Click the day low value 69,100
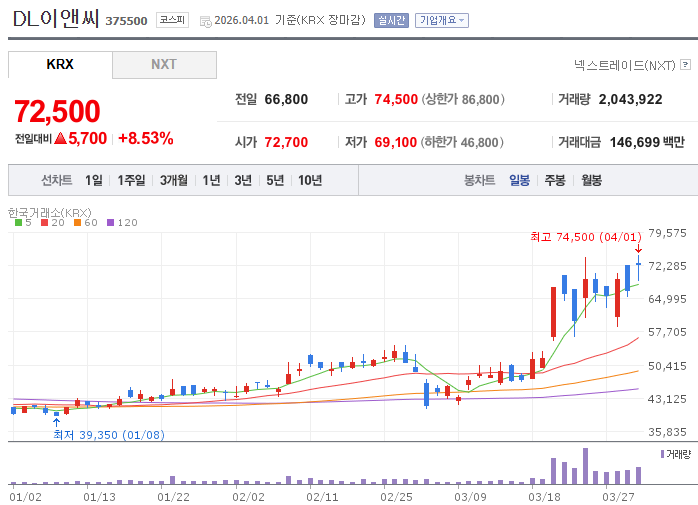Screen dimensions: 698x505 (395, 143)
